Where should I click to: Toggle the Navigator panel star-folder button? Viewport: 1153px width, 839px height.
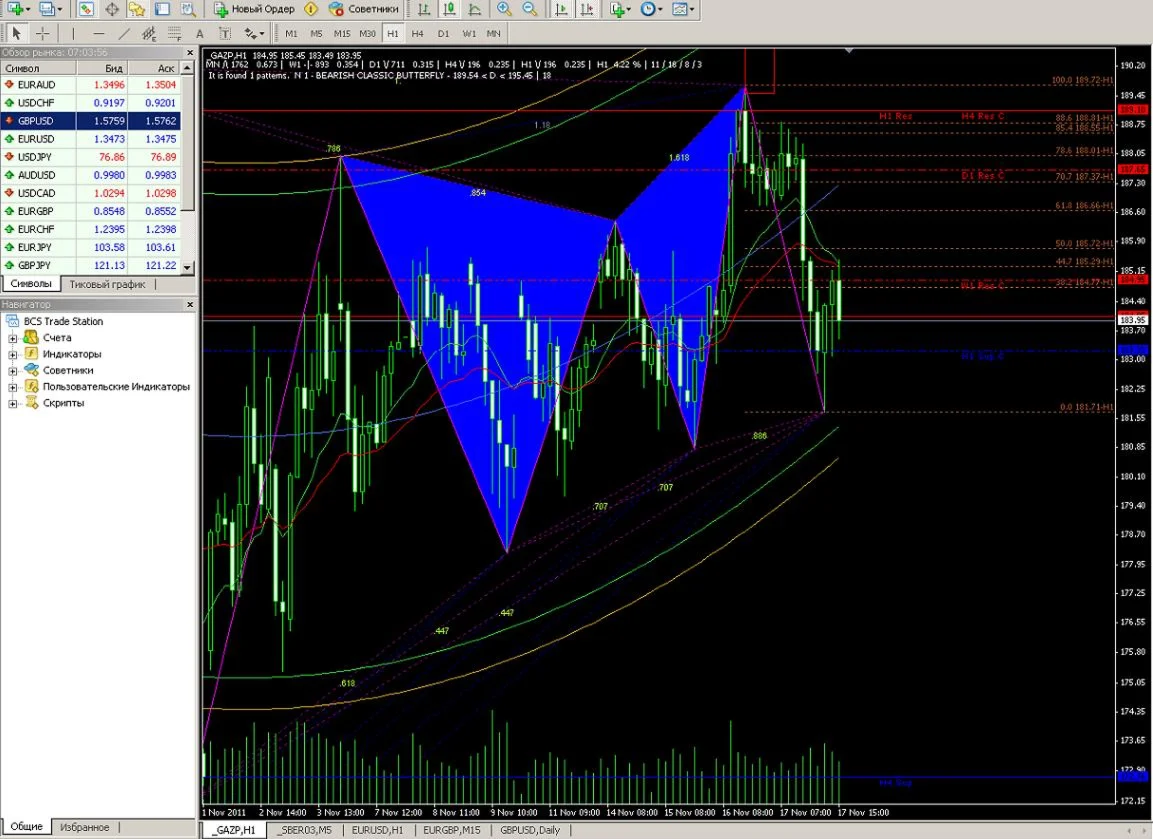pyautogui.click(x=137, y=9)
